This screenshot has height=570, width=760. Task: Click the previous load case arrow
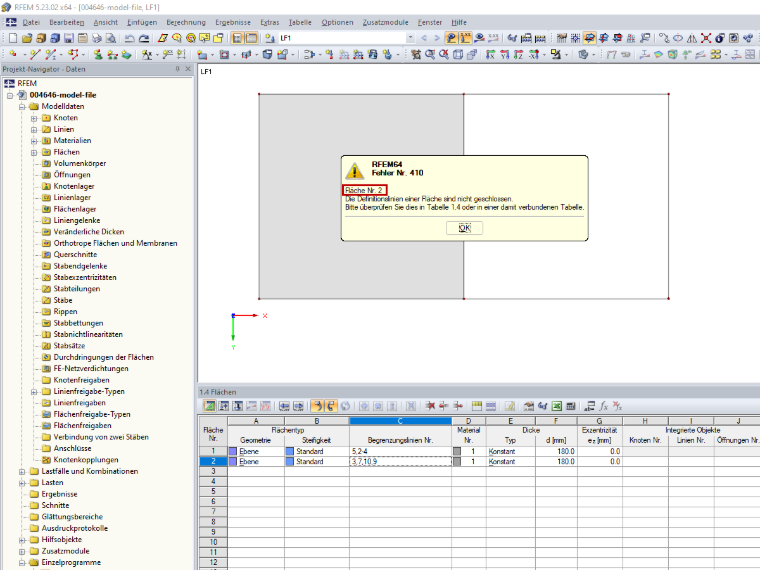[424, 38]
